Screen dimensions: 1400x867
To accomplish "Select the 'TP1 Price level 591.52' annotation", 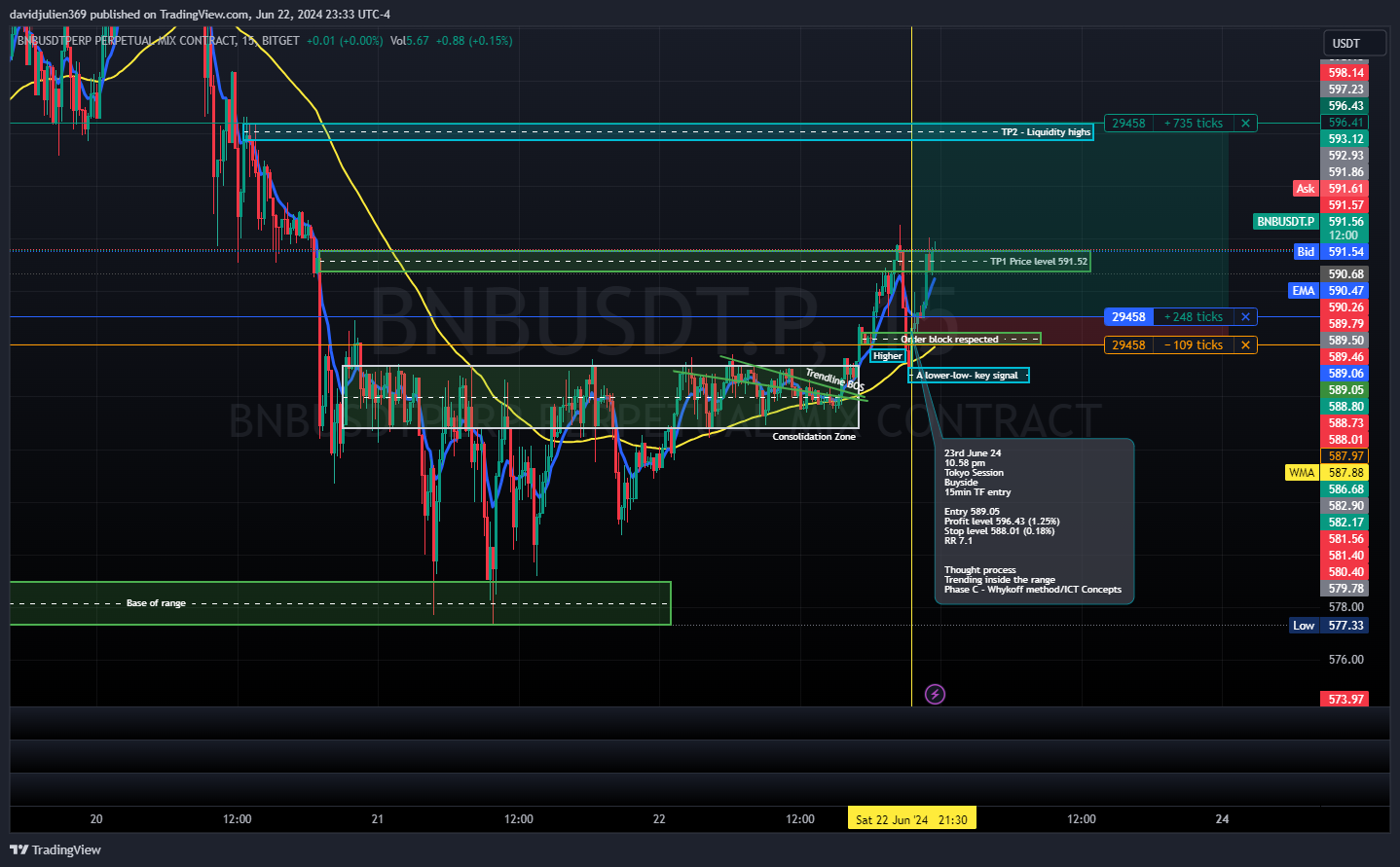I will click(1039, 262).
